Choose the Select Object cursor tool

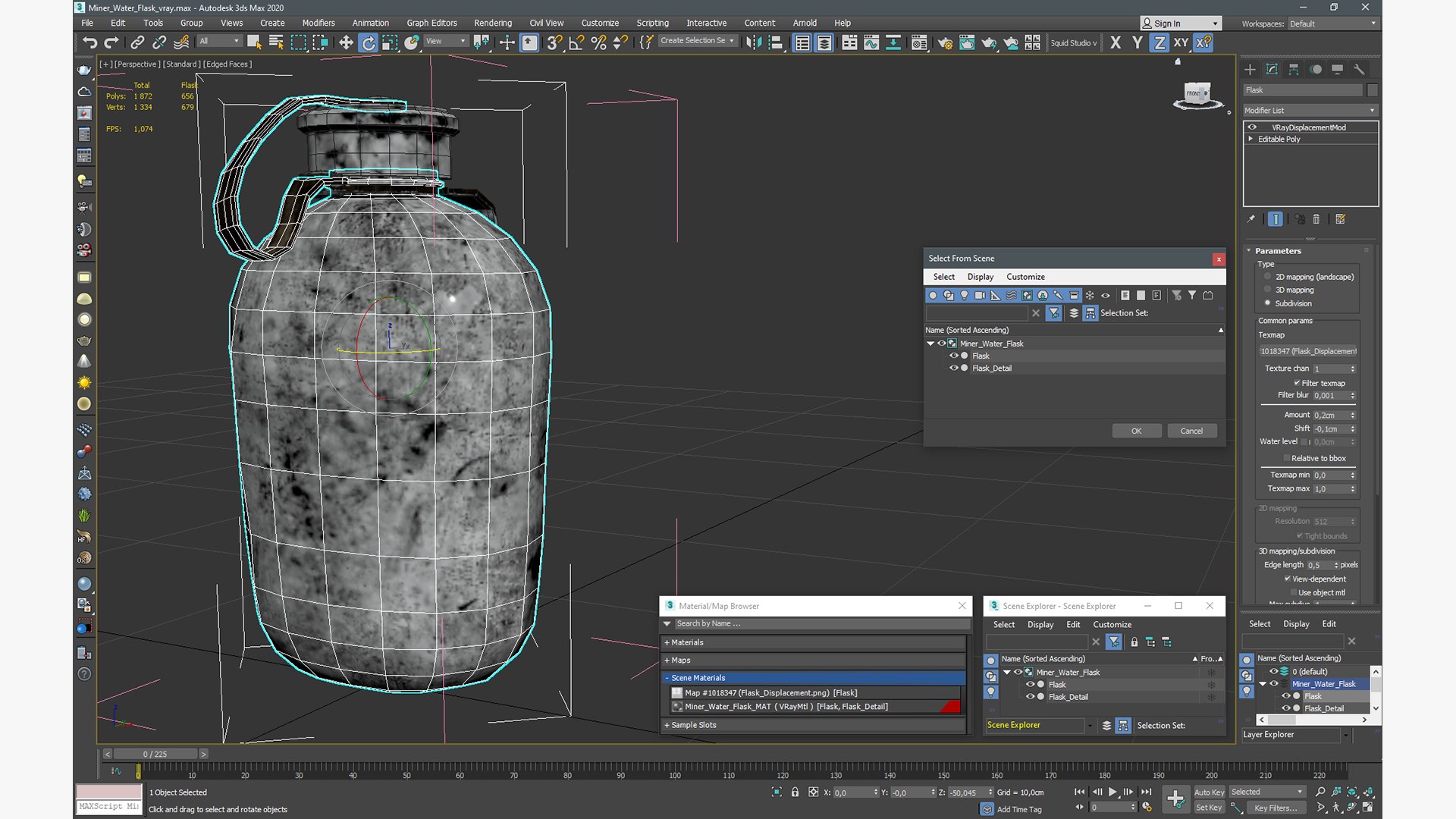pos(254,42)
